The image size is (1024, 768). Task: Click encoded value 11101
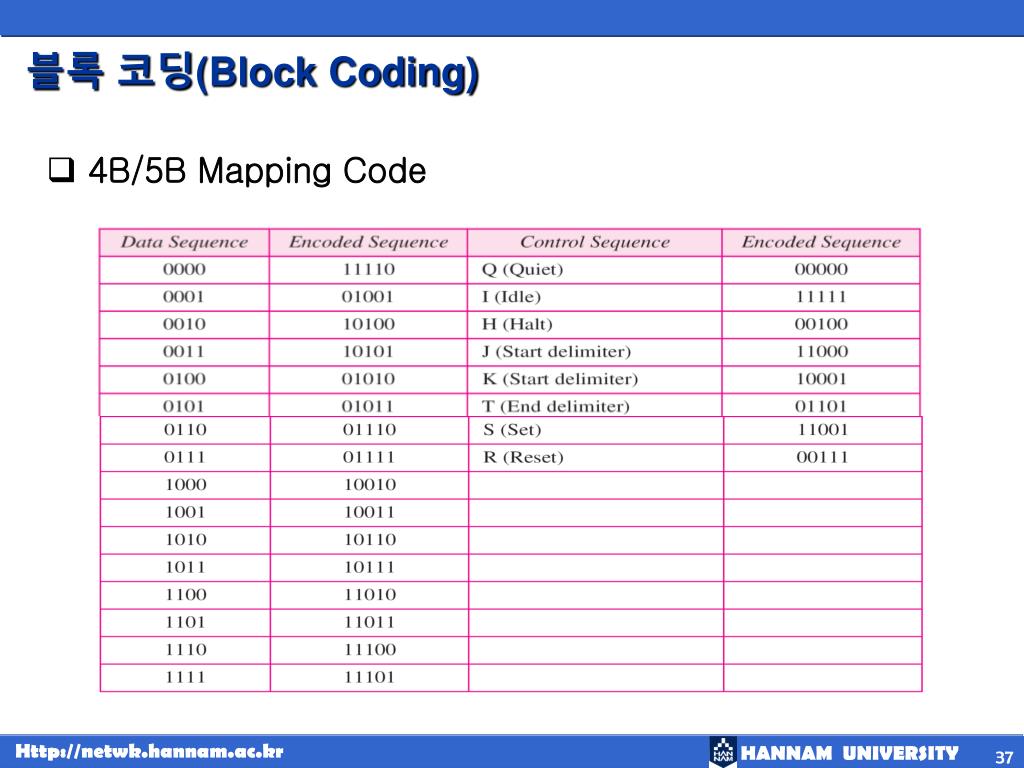370,677
